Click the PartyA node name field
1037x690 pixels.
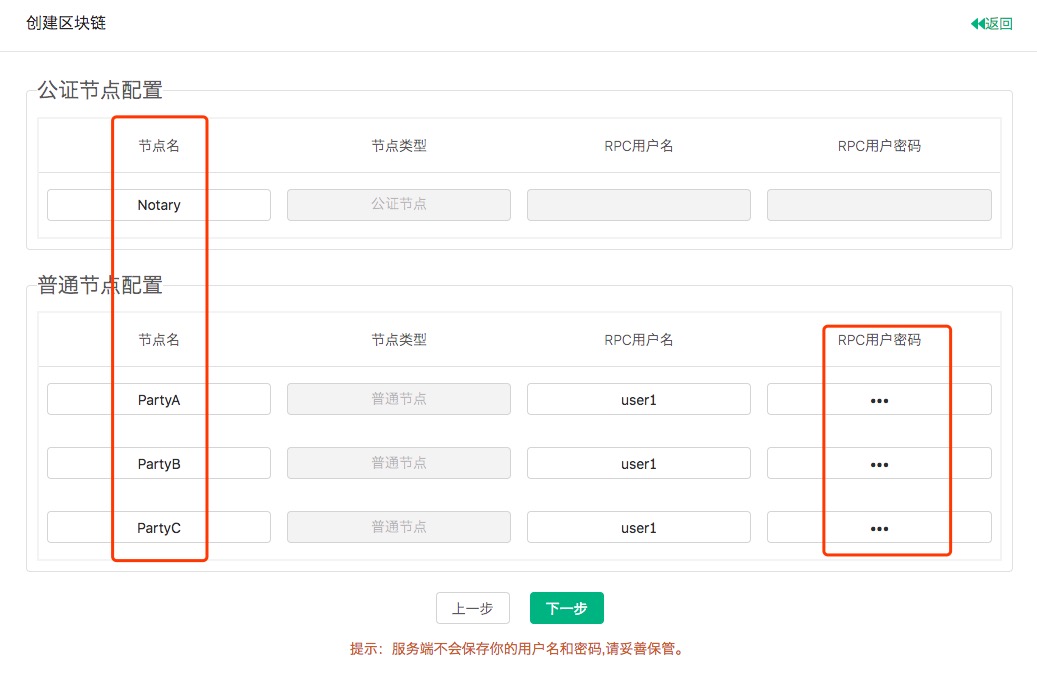click(159, 400)
